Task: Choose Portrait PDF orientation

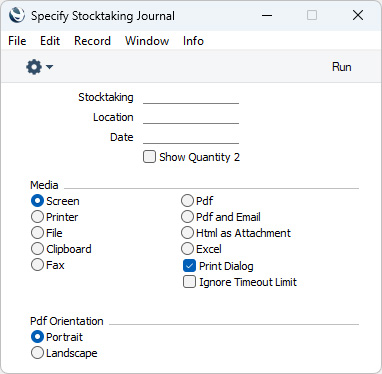Action: pyautogui.click(x=37, y=337)
